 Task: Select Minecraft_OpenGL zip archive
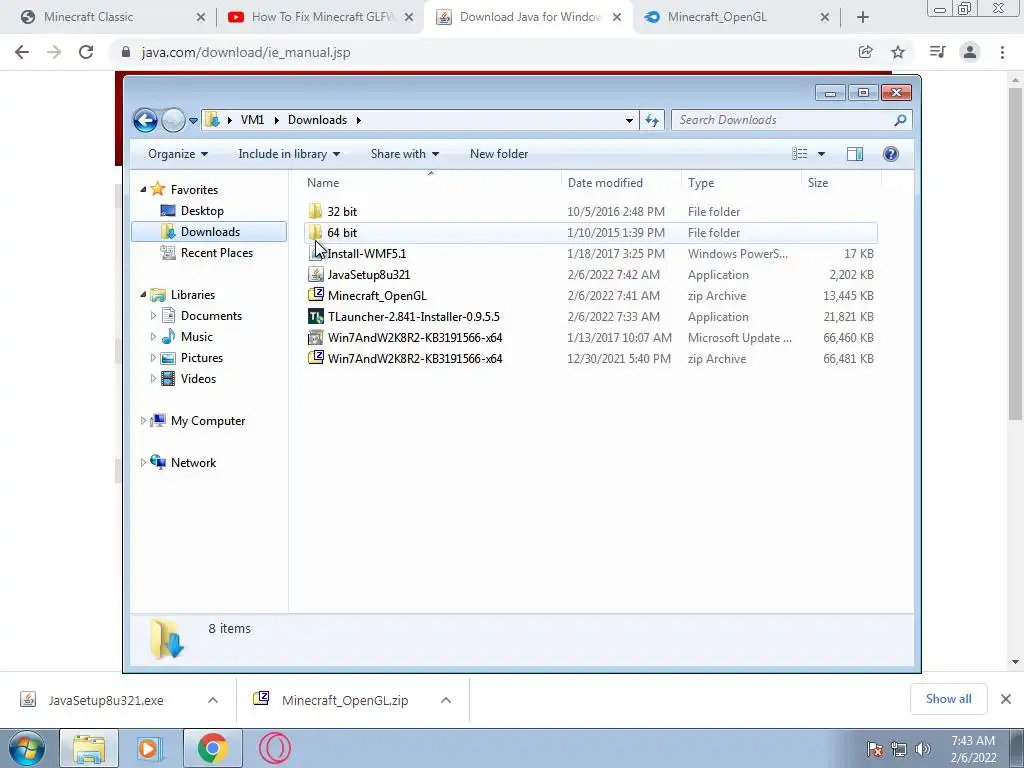point(590,295)
